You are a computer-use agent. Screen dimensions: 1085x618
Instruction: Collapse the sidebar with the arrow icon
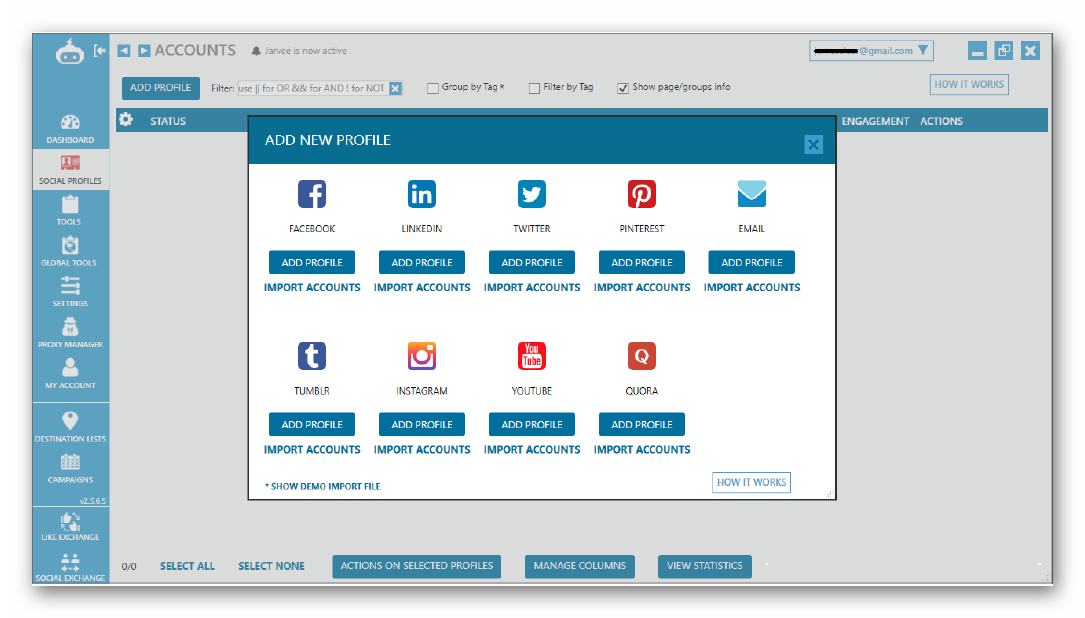click(x=100, y=51)
